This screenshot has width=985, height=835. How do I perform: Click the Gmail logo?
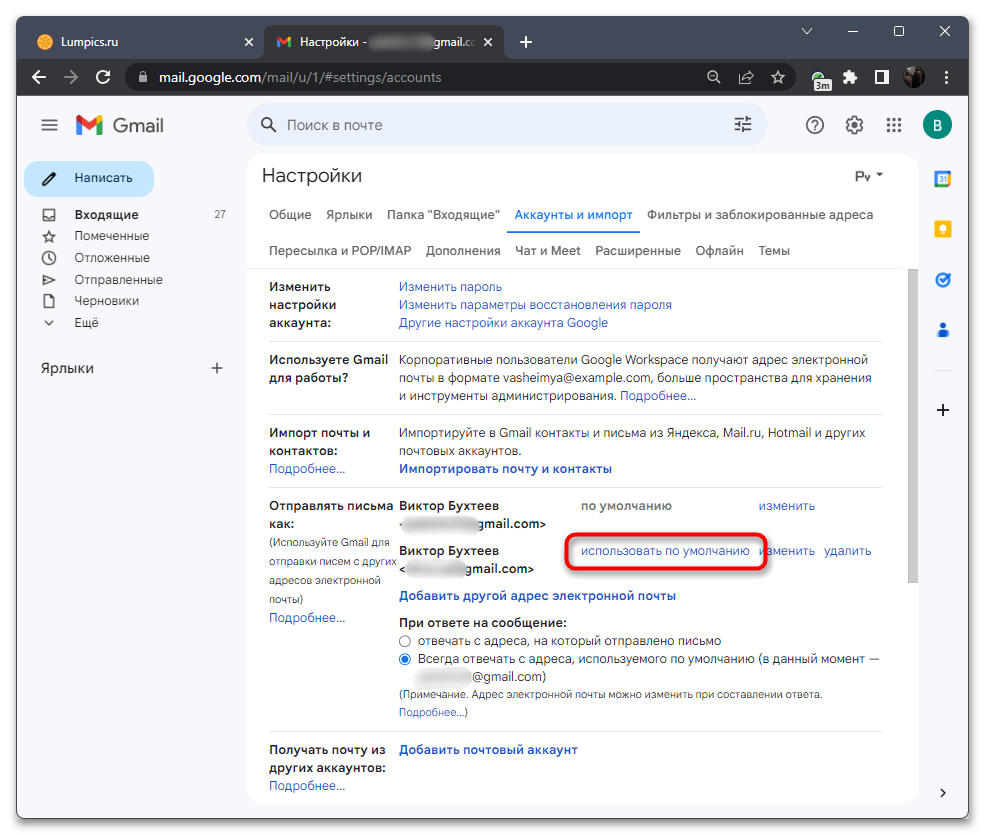click(x=119, y=125)
